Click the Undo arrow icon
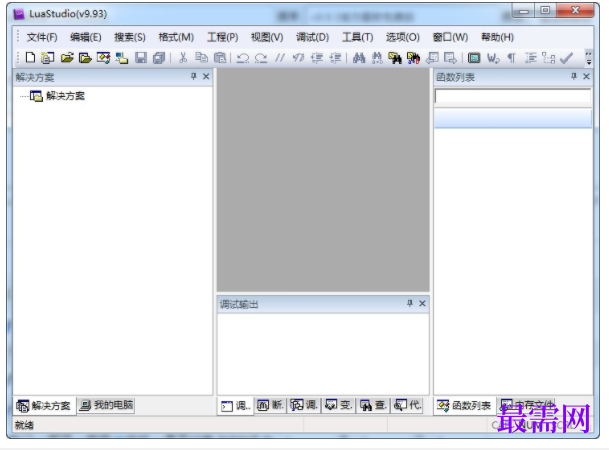 pyautogui.click(x=243, y=58)
